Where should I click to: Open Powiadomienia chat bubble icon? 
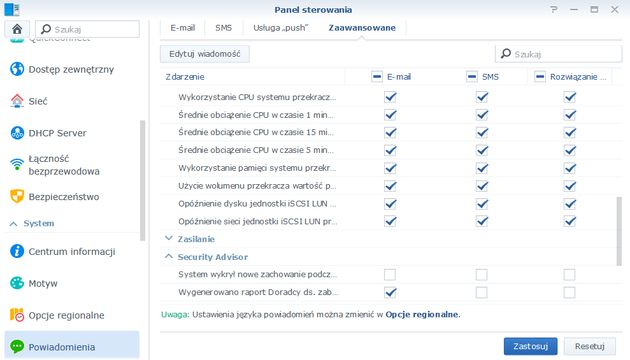pyautogui.click(x=17, y=347)
